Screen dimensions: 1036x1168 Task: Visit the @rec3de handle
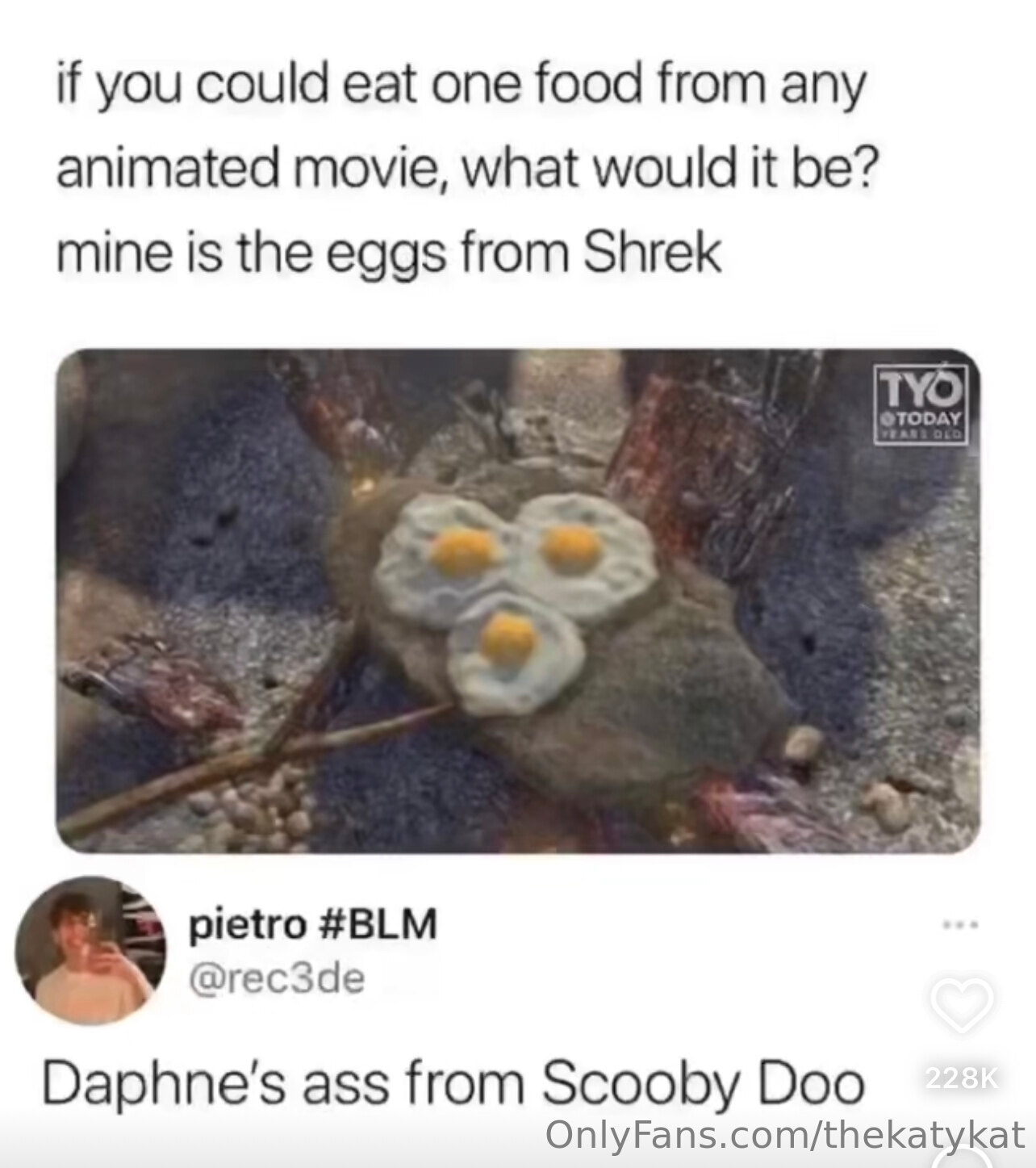tap(277, 978)
